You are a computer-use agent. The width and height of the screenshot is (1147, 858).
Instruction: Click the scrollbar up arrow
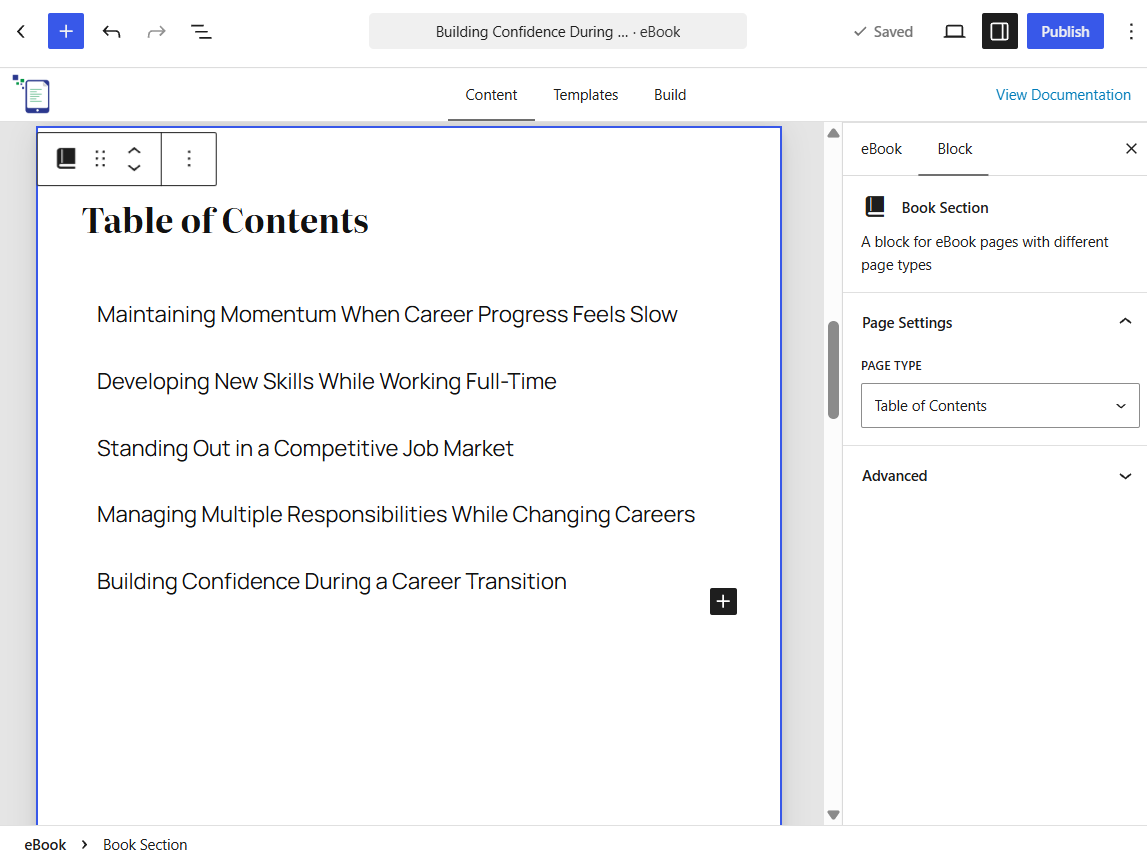coord(833,133)
